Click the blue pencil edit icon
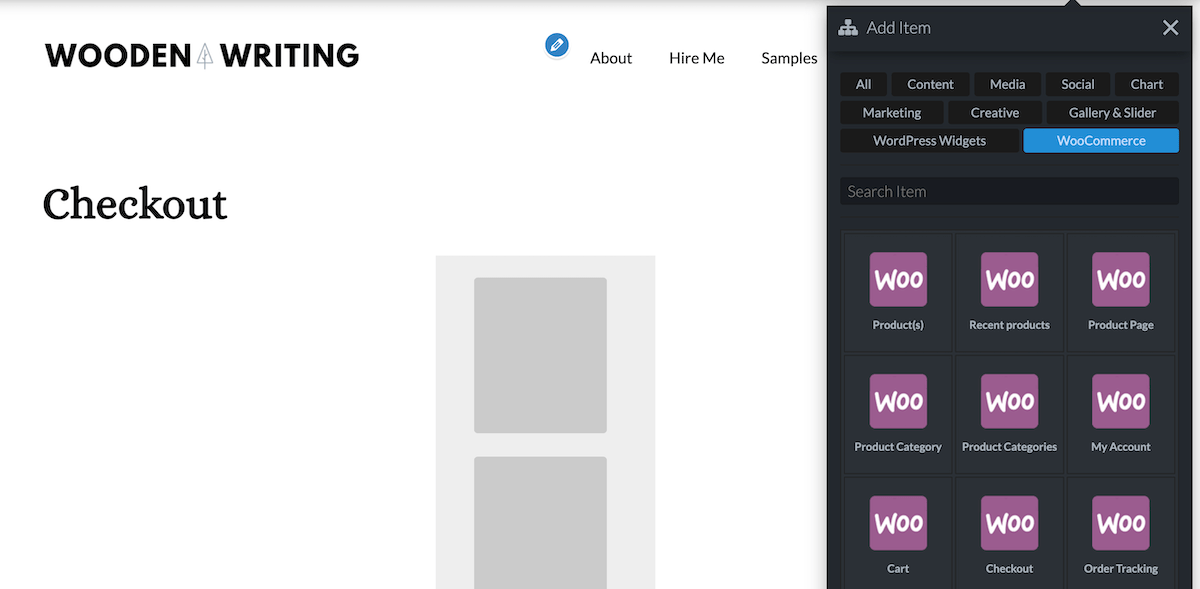 (x=557, y=45)
